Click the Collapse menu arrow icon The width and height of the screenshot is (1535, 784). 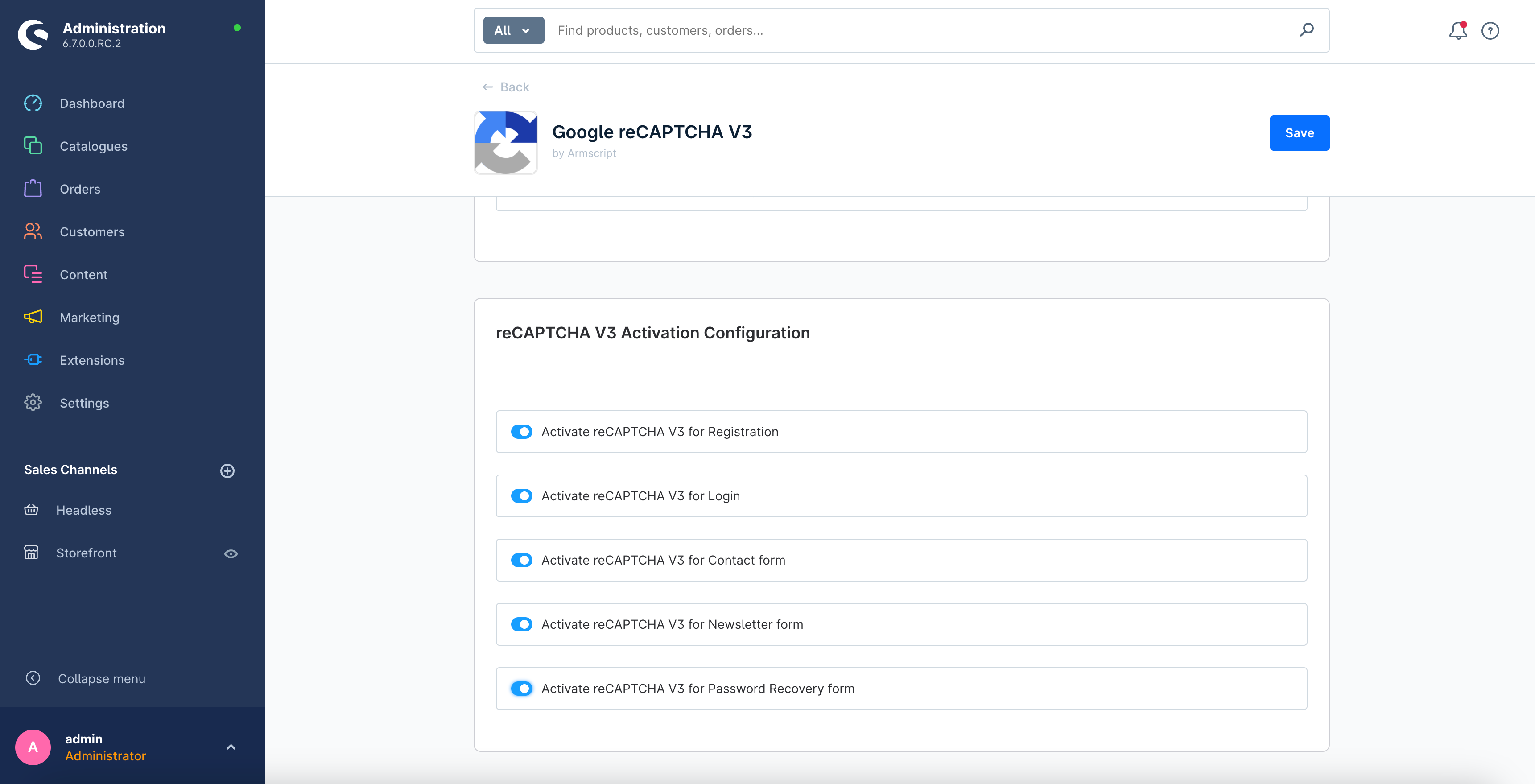pyautogui.click(x=33, y=678)
